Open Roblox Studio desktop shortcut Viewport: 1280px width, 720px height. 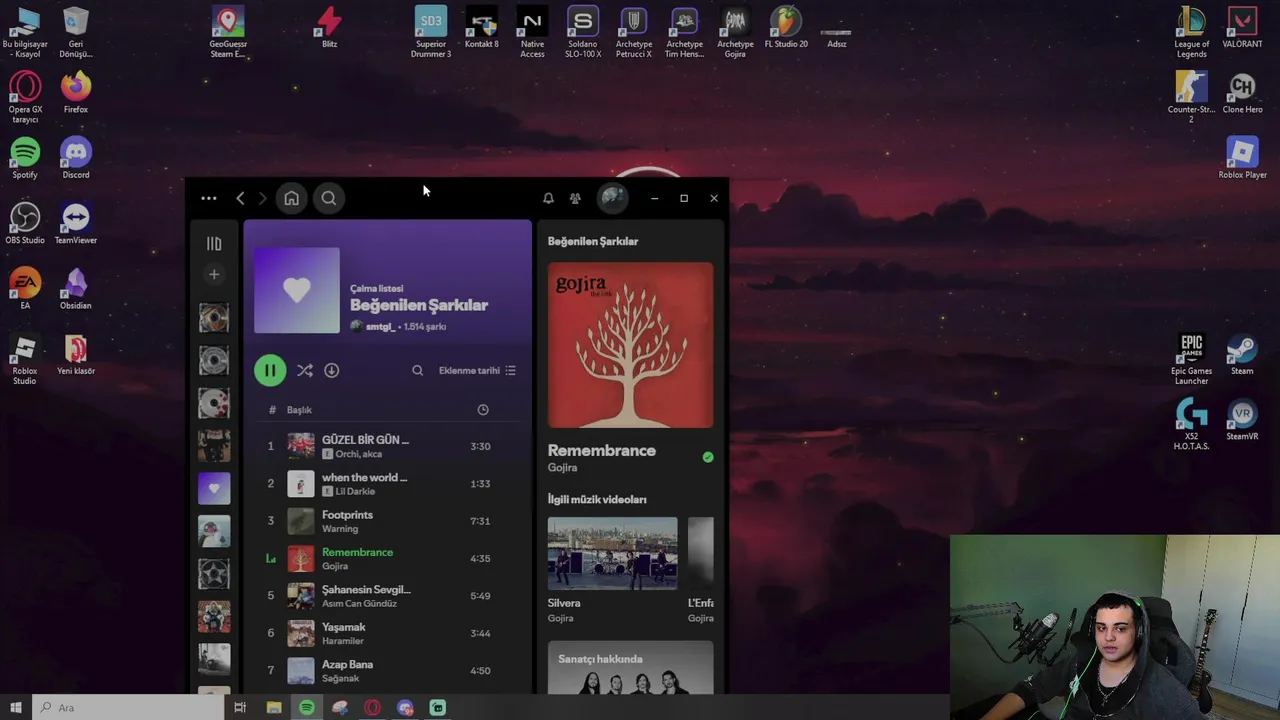point(25,360)
